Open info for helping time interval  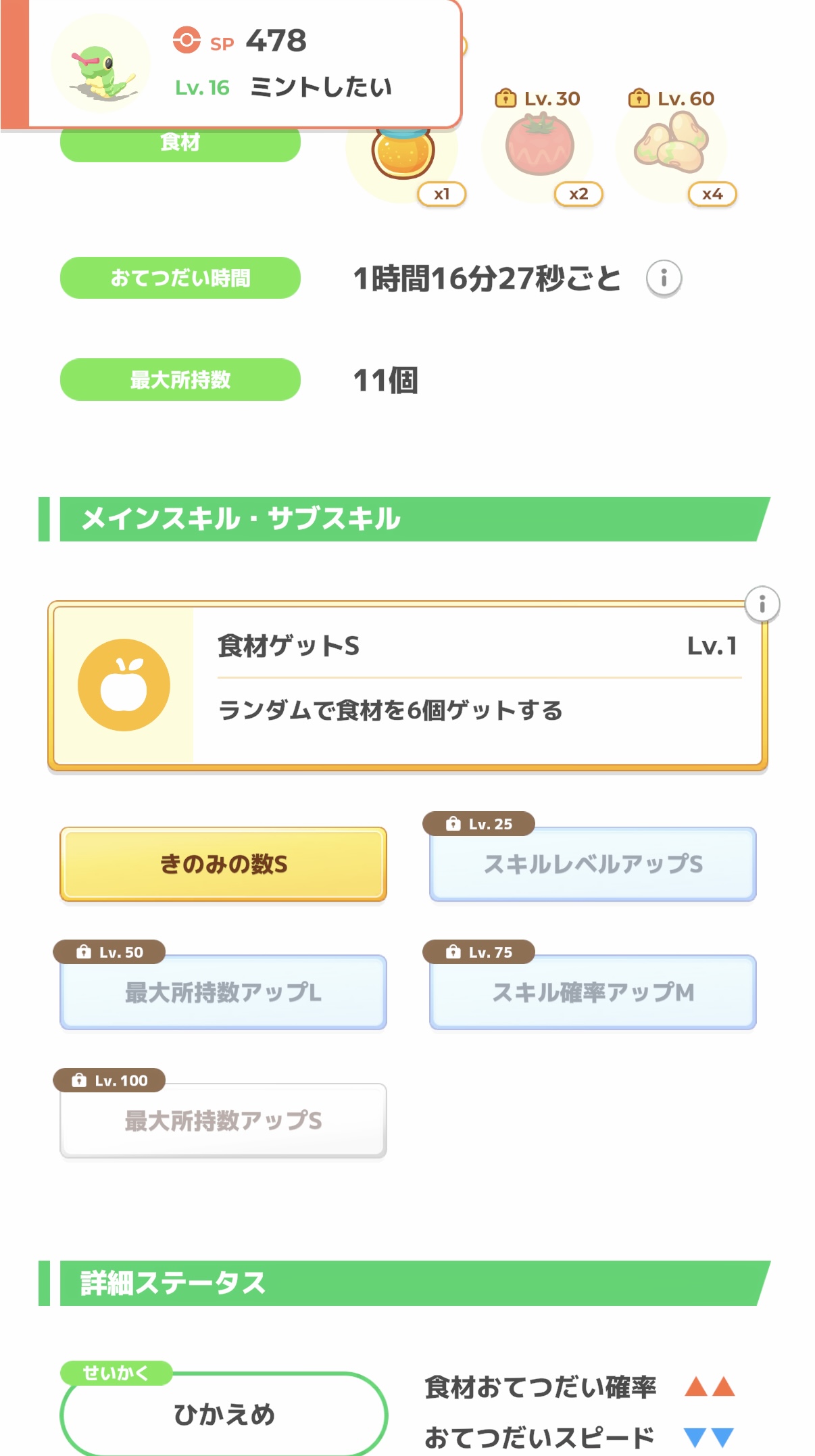click(x=664, y=278)
